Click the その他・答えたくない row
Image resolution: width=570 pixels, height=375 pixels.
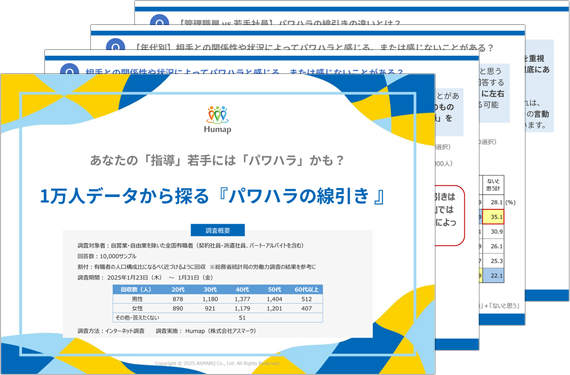pos(217,318)
